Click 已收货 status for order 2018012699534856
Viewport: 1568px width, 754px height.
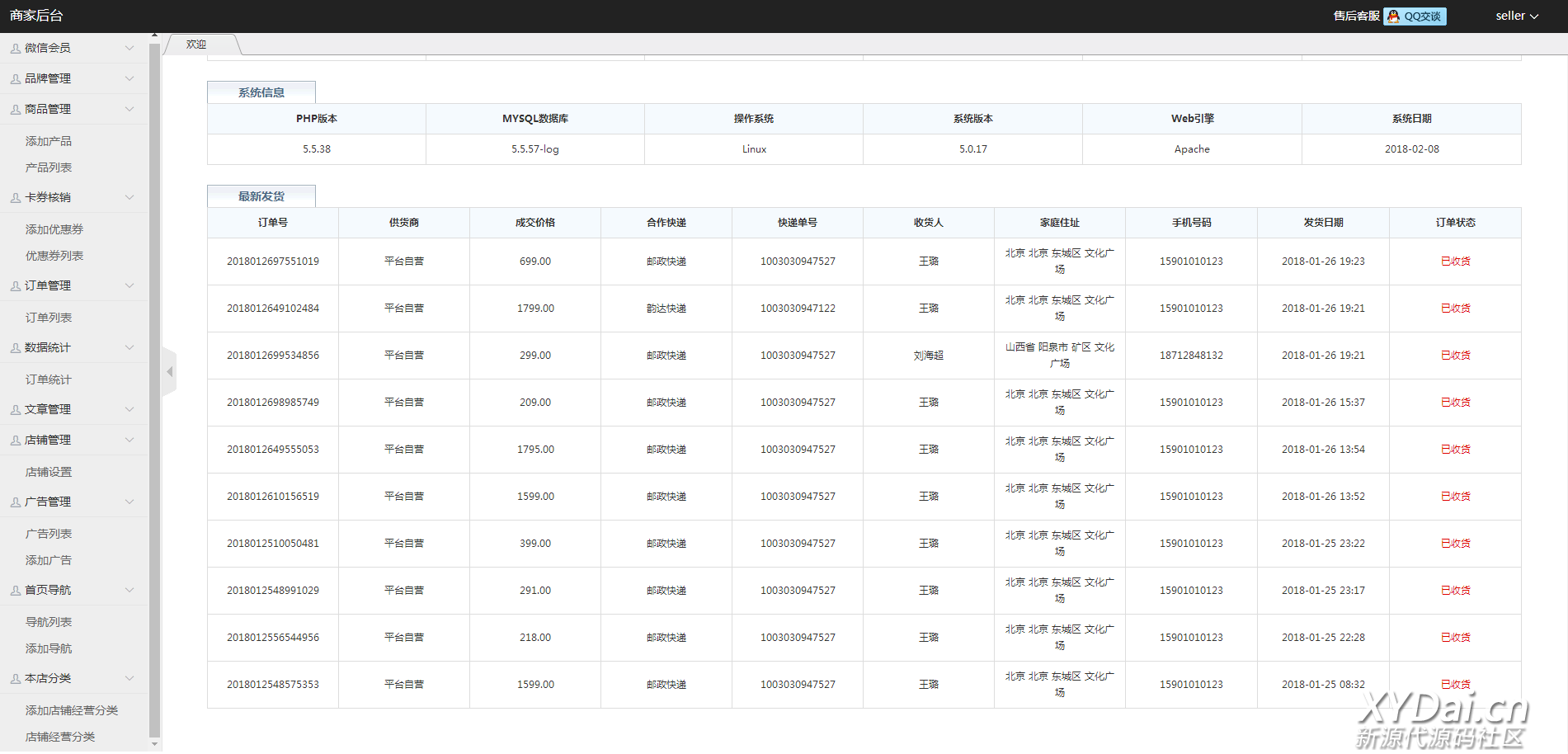(x=1456, y=356)
